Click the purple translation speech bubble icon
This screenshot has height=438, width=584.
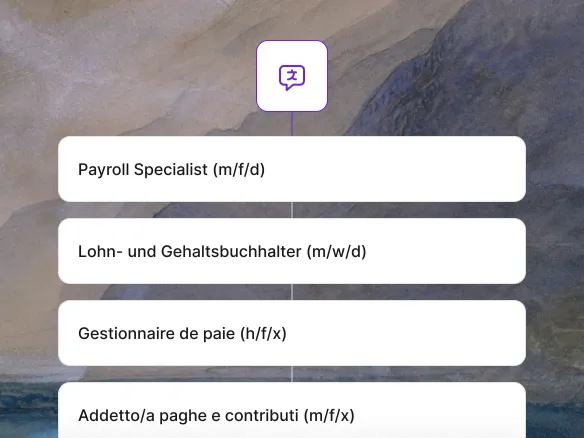[x=292, y=77]
